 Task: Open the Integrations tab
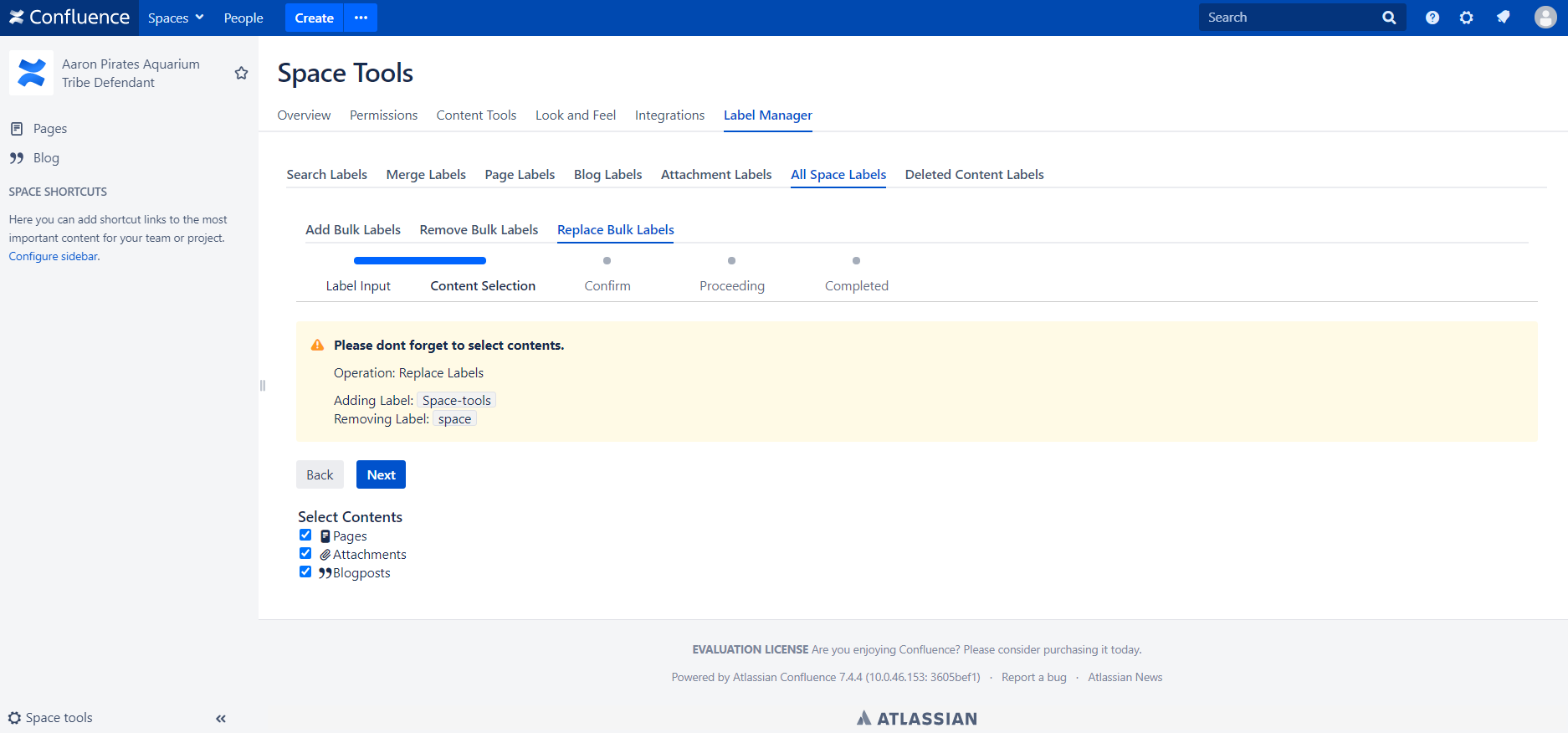coord(669,115)
